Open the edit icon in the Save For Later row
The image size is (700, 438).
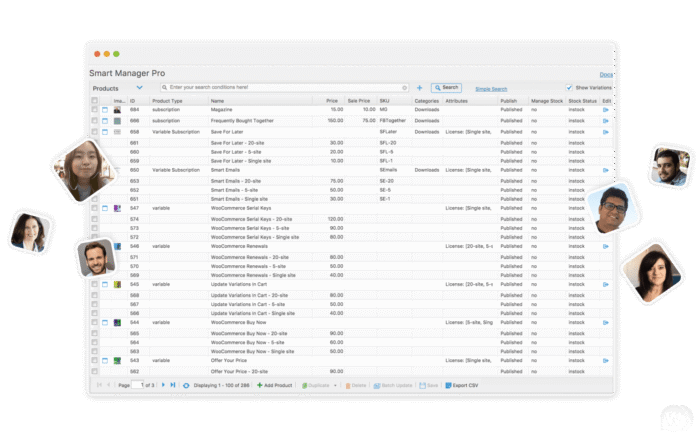606,132
